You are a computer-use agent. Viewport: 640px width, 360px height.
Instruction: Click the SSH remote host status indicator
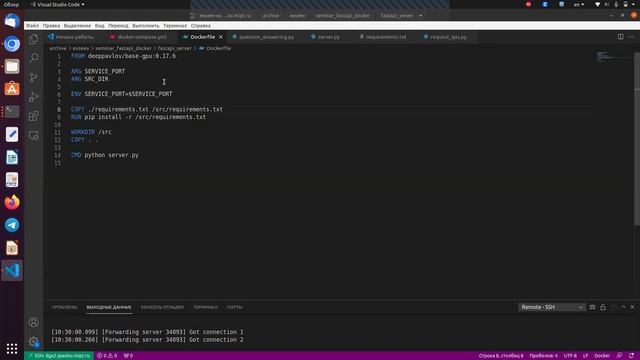(x=59, y=356)
